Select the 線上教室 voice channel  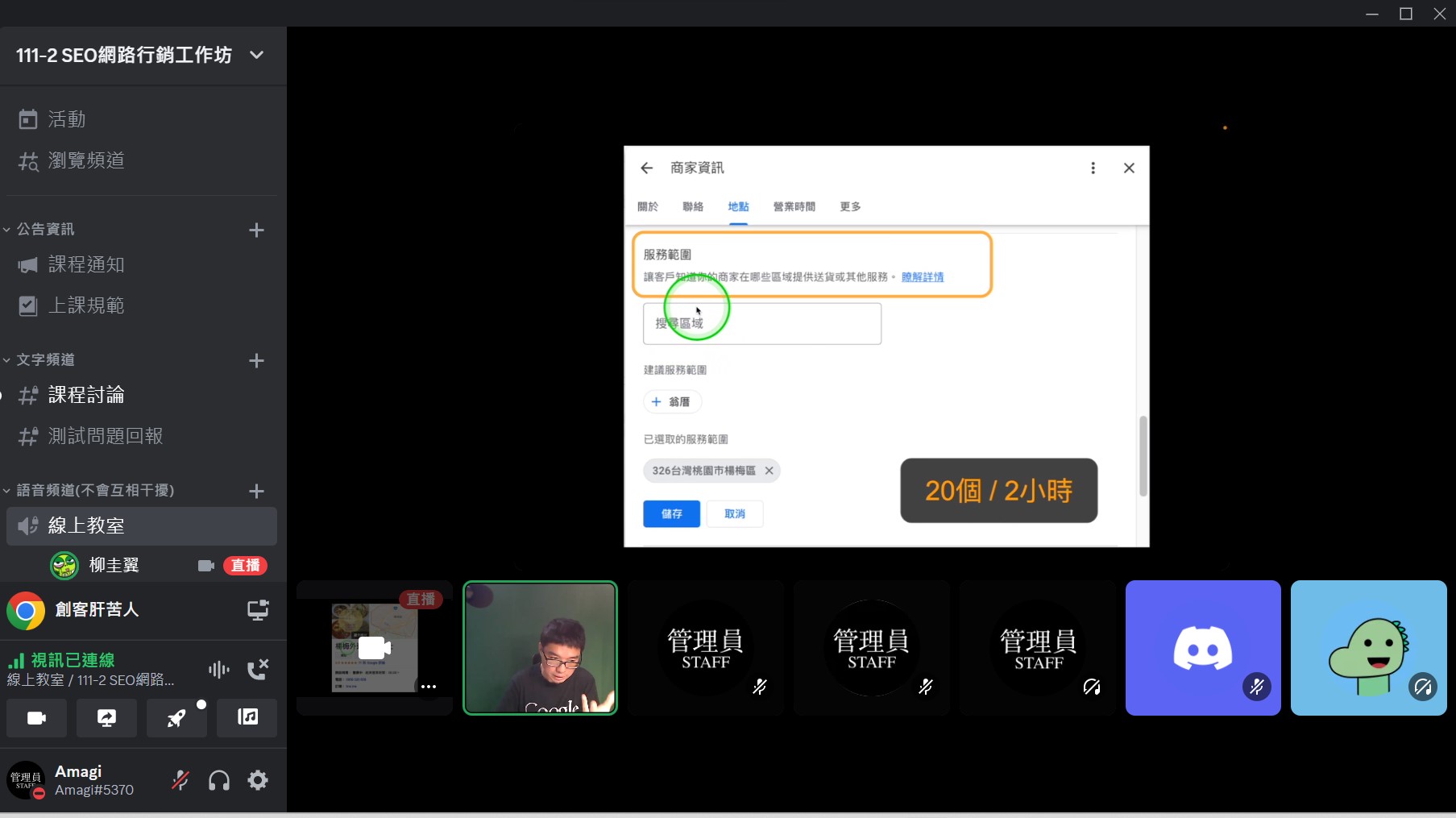(x=142, y=525)
